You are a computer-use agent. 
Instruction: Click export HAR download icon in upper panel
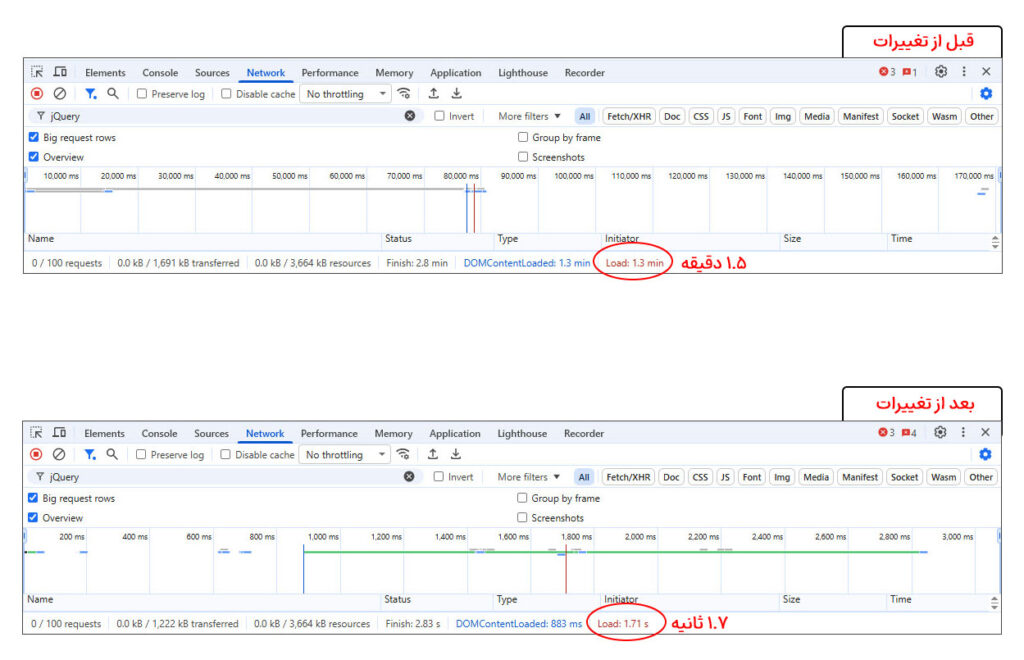(457, 94)
